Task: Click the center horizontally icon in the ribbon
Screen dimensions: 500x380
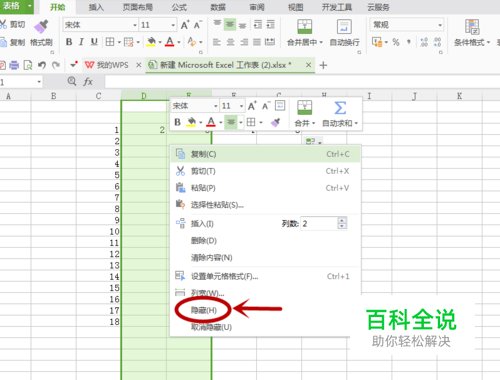Action: [x=230, y=42]
